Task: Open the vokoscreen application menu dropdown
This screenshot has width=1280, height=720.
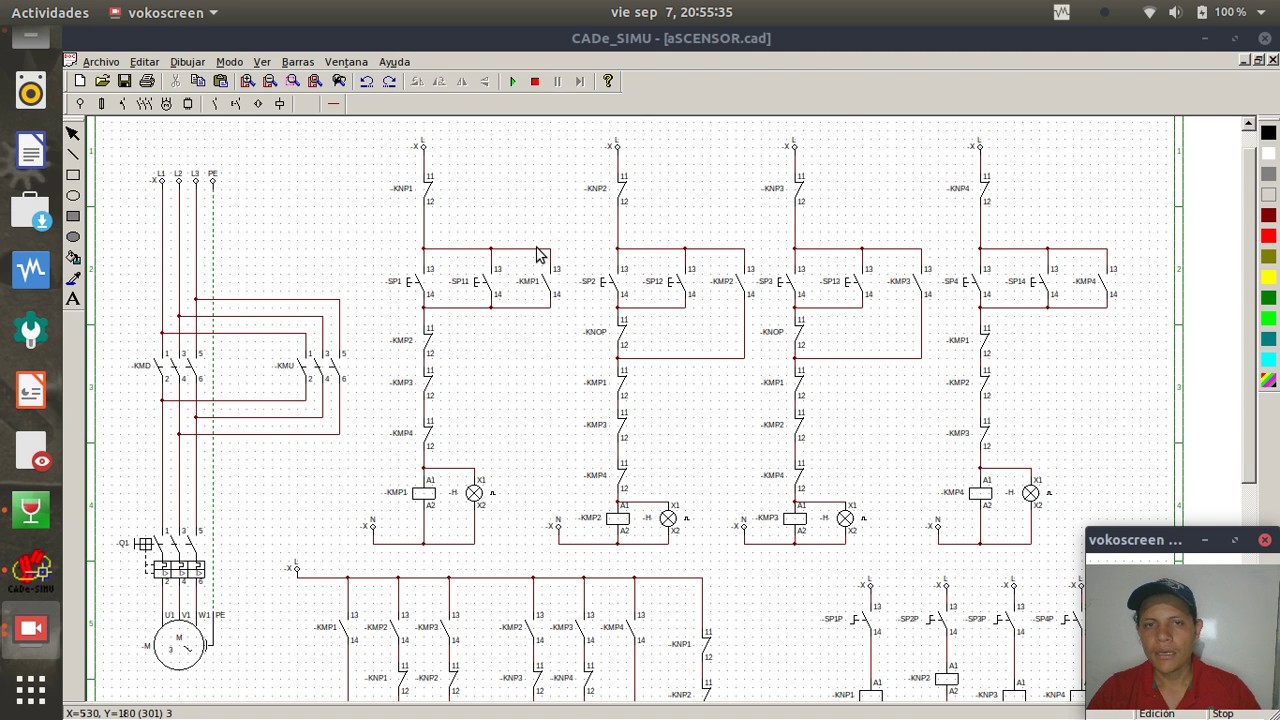Action: click(163, 13)
